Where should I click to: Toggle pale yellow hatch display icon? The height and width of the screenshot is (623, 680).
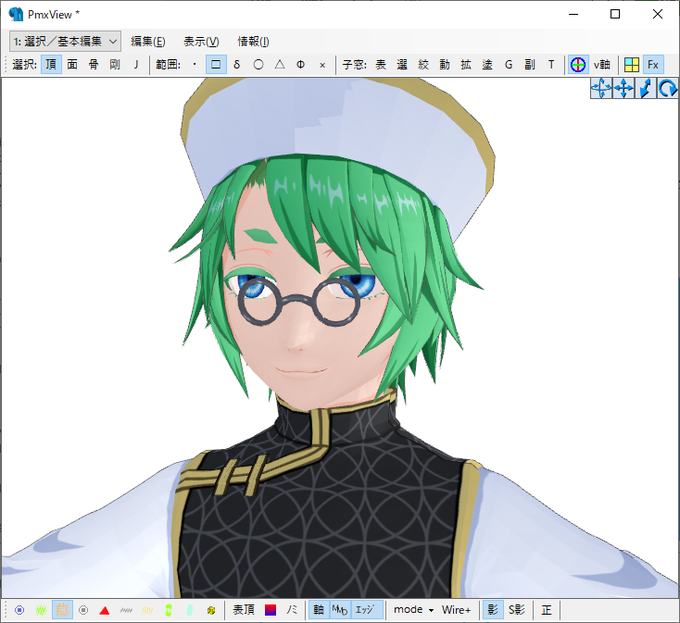click(x=147, y=610)
